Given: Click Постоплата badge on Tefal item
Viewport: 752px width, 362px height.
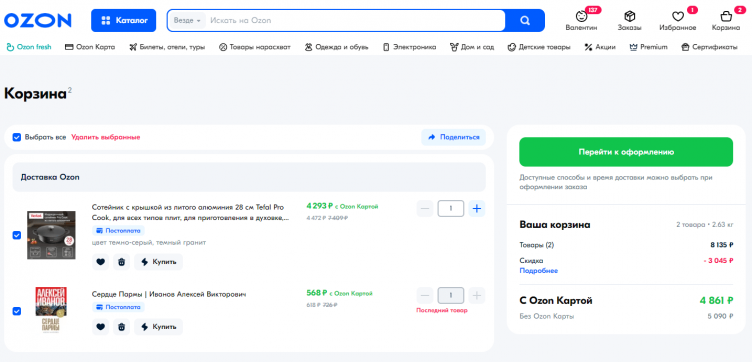Looking at the screenshot, I should 118,231.
